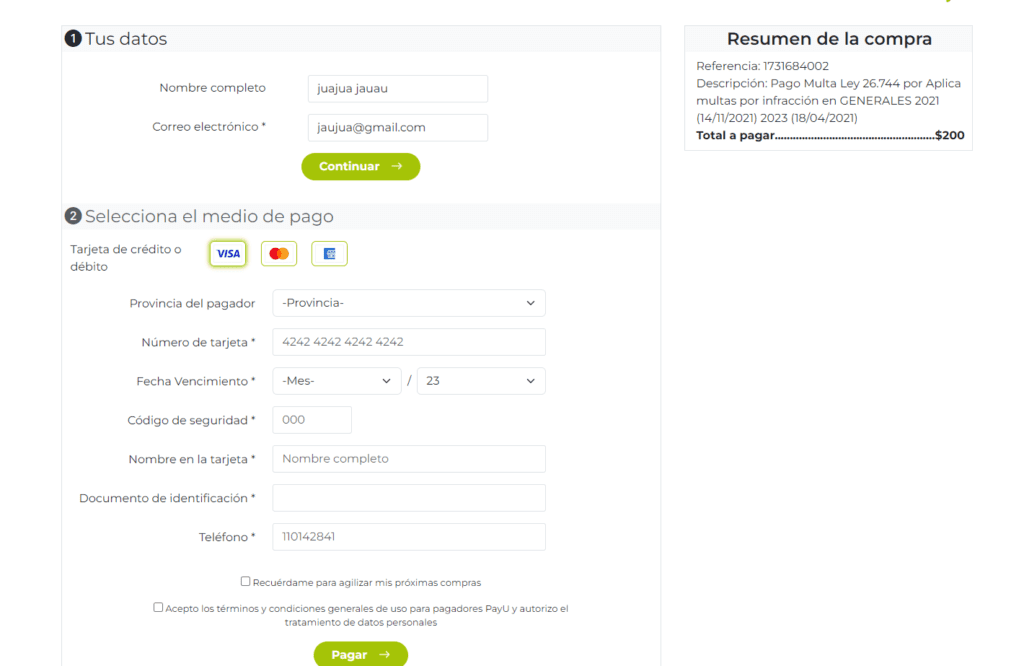Focus the Correo electrónico email field
Screen dimensions: 1024x666
[x=397, y=128]
